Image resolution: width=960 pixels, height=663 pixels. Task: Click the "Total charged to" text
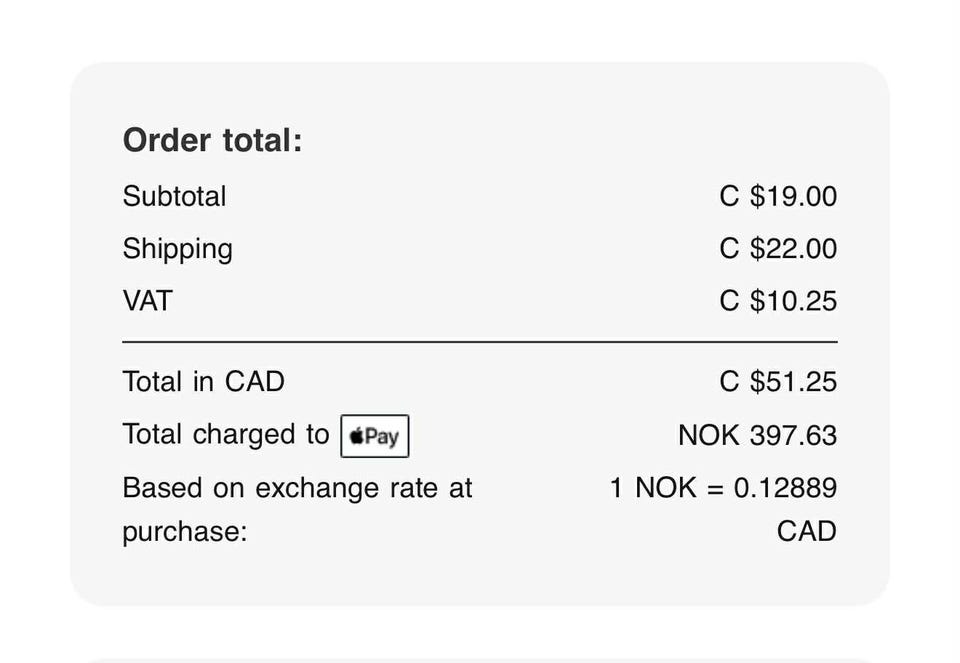click(x=225, y=435)
